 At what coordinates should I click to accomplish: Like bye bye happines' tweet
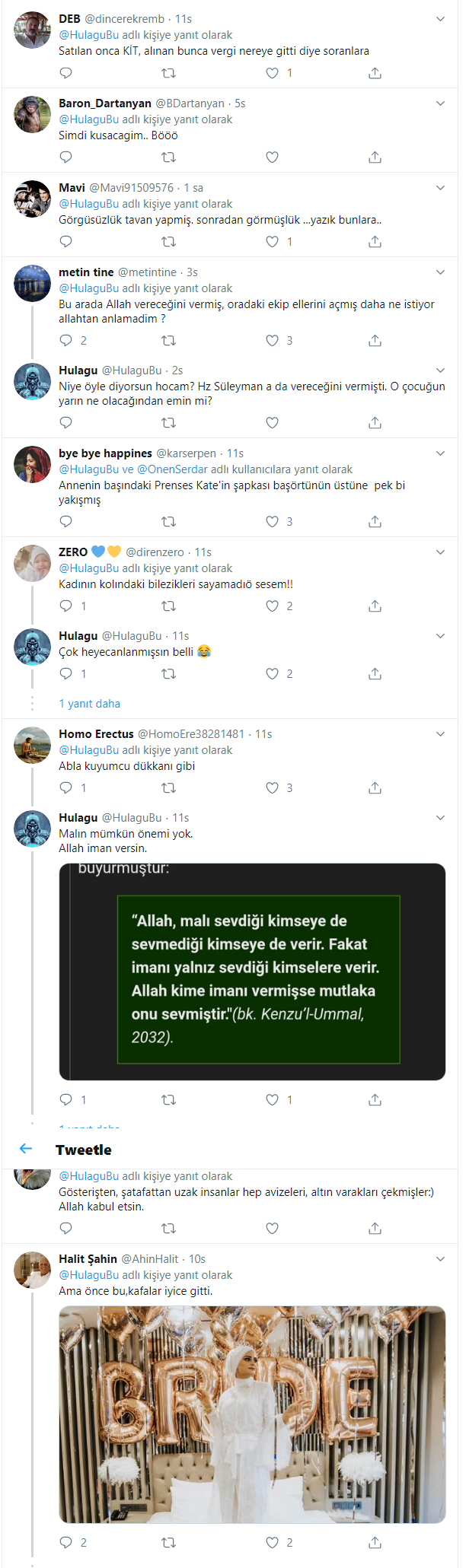click(272, 522)
